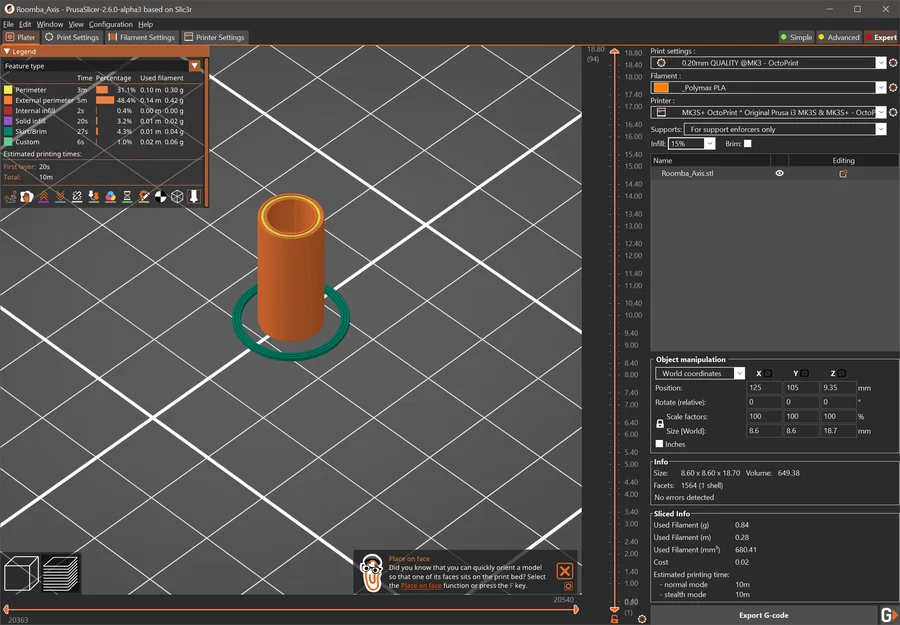The image size is (900, 625).
Task: Click the Place on face link in hint
Action: [421, 585]
